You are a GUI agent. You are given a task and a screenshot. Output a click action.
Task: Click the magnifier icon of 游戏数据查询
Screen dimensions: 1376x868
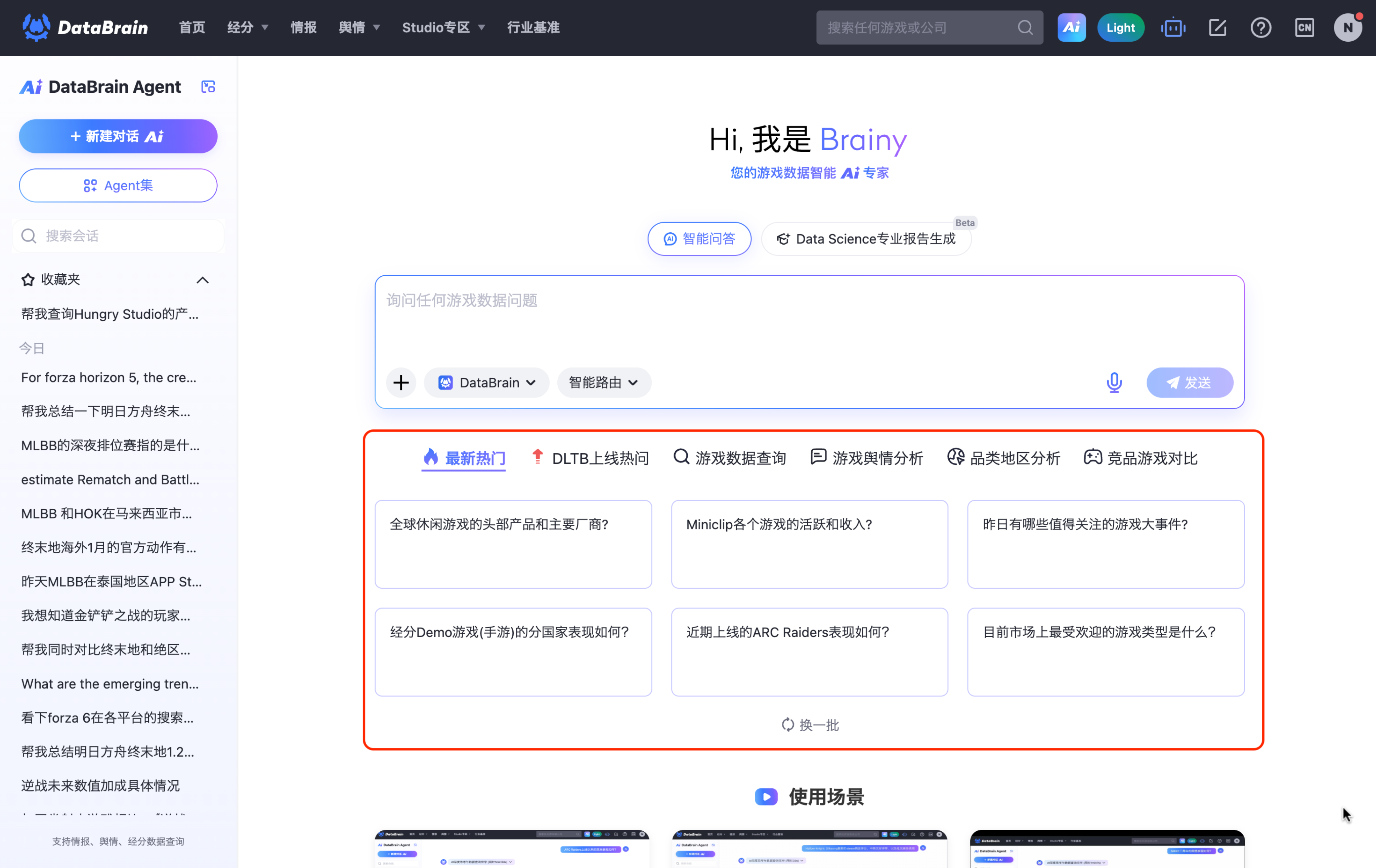[681, 457]
